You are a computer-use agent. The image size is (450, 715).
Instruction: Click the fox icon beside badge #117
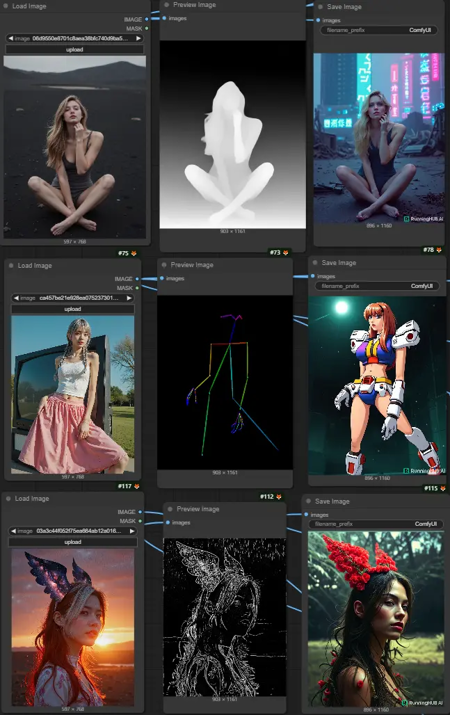coord(136,486)
